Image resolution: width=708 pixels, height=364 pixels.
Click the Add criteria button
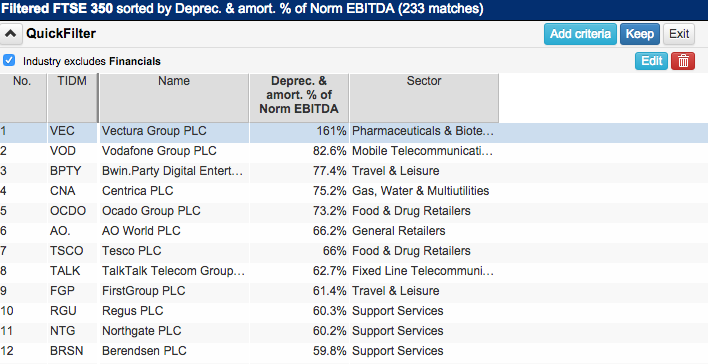point(580,34)
